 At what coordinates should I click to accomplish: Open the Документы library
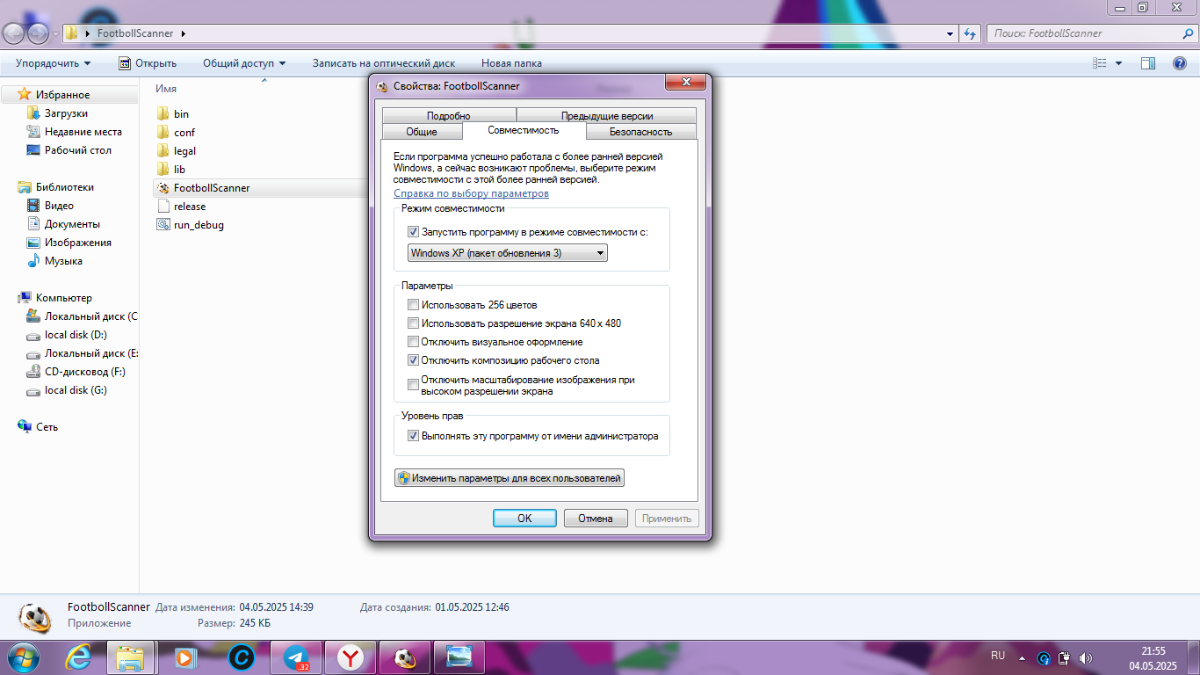tap(72, 224)
